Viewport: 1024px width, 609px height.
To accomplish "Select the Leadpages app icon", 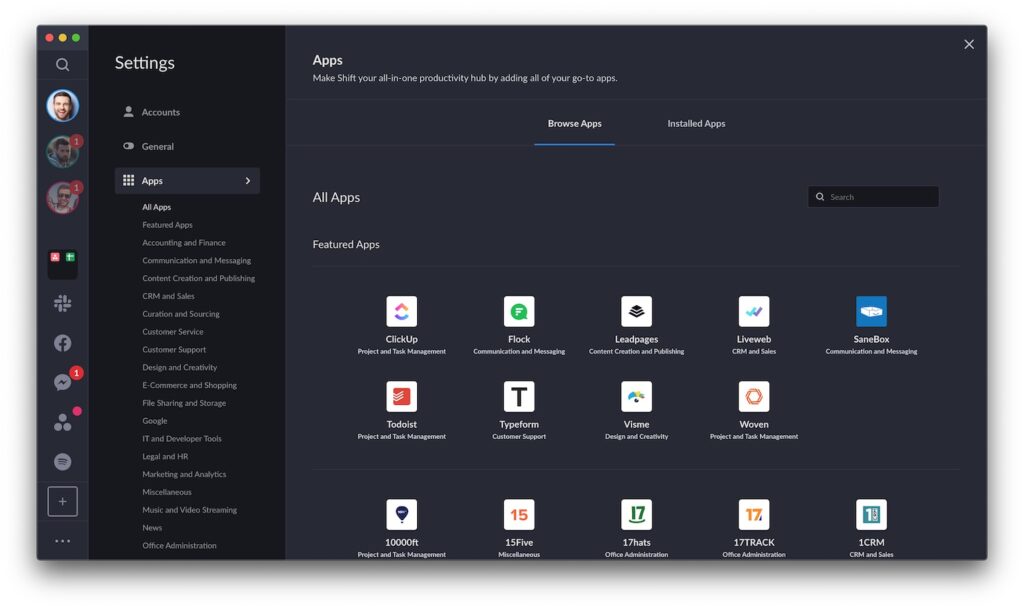I will (637, 311).
